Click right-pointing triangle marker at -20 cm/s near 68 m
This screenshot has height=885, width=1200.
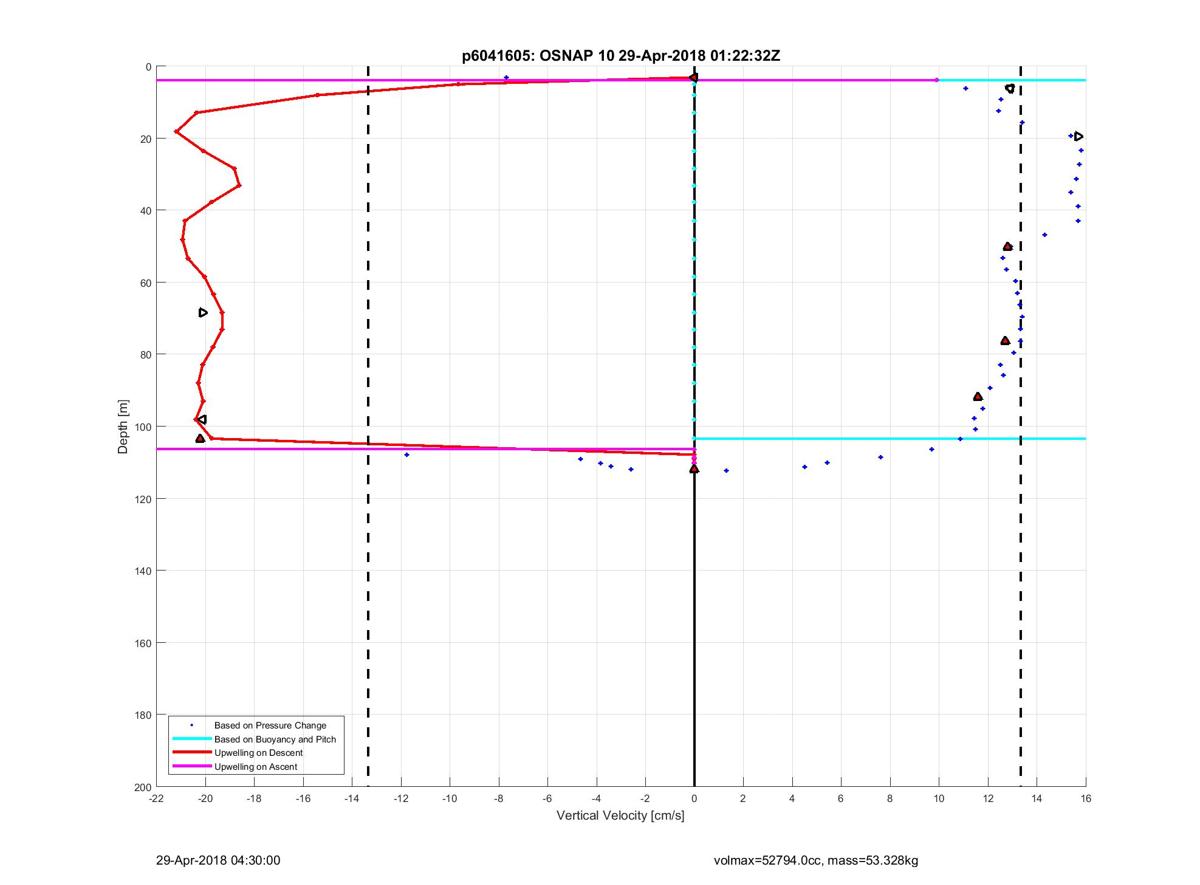[x=203, y=312]
